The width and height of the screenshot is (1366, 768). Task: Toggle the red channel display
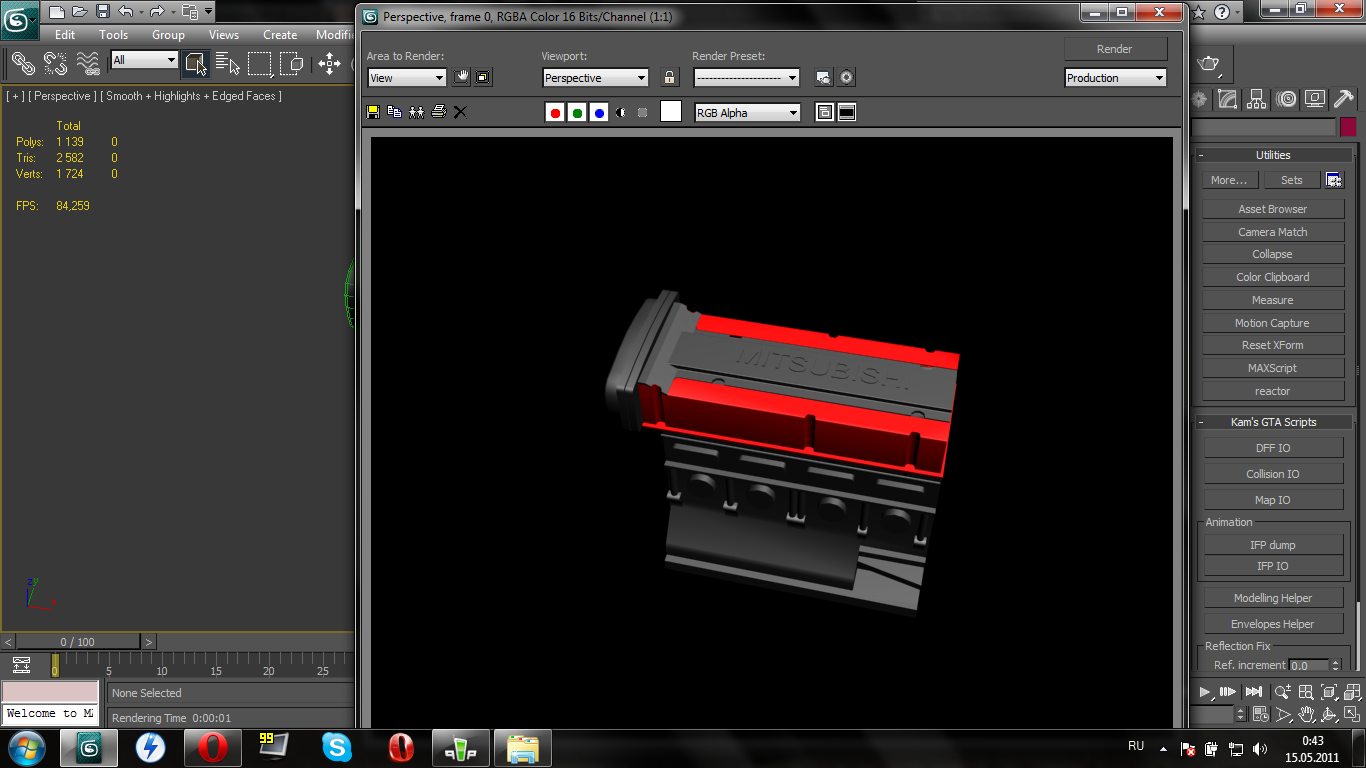(555, 113)
